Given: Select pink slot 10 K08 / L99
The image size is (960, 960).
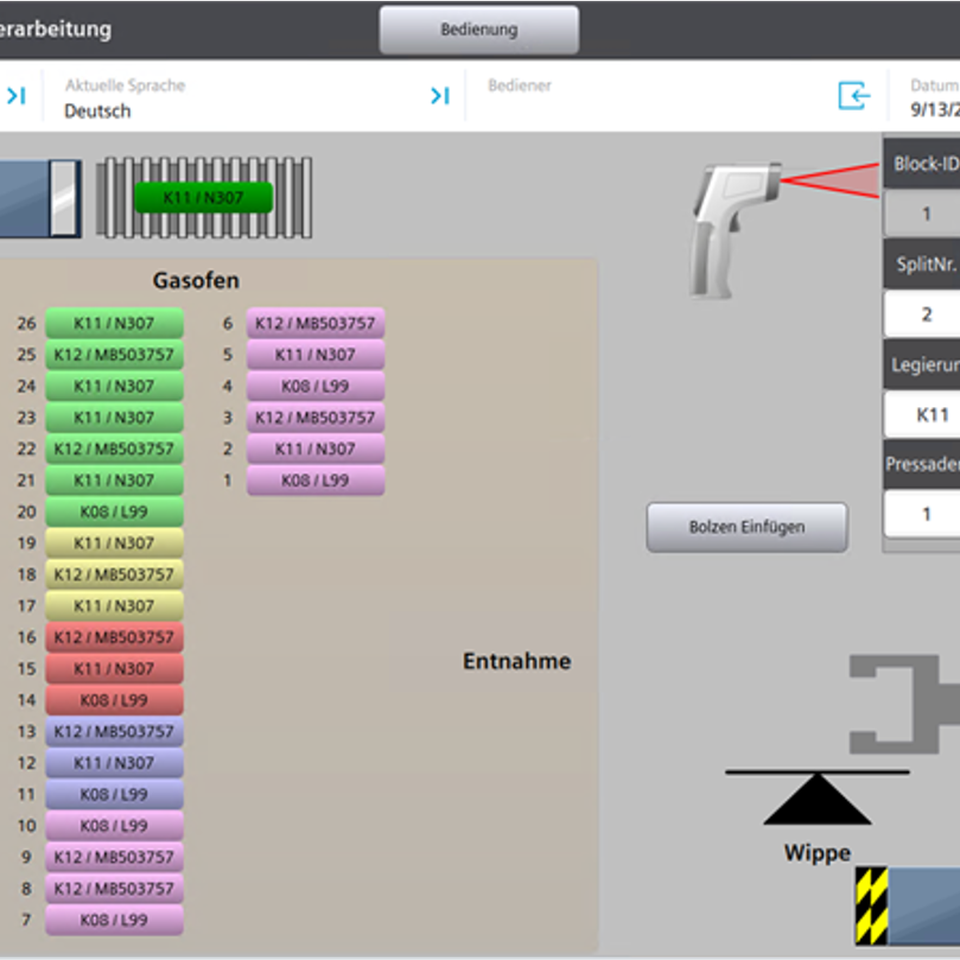Looking at the screenshot, I should pyautogui.click(x=114, y=826).
